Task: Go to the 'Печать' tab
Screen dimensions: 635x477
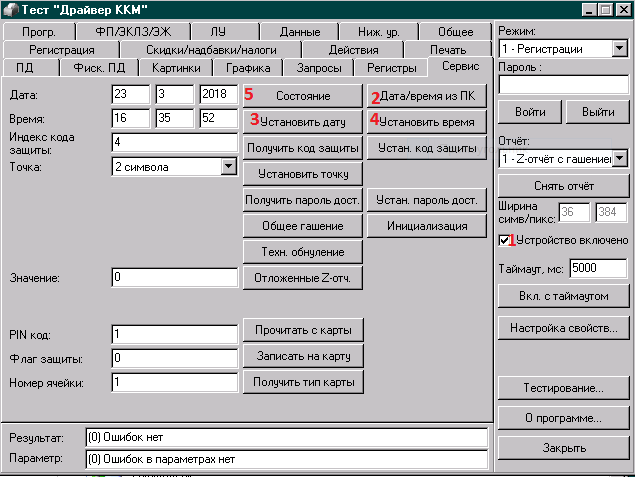Action: 447,50
